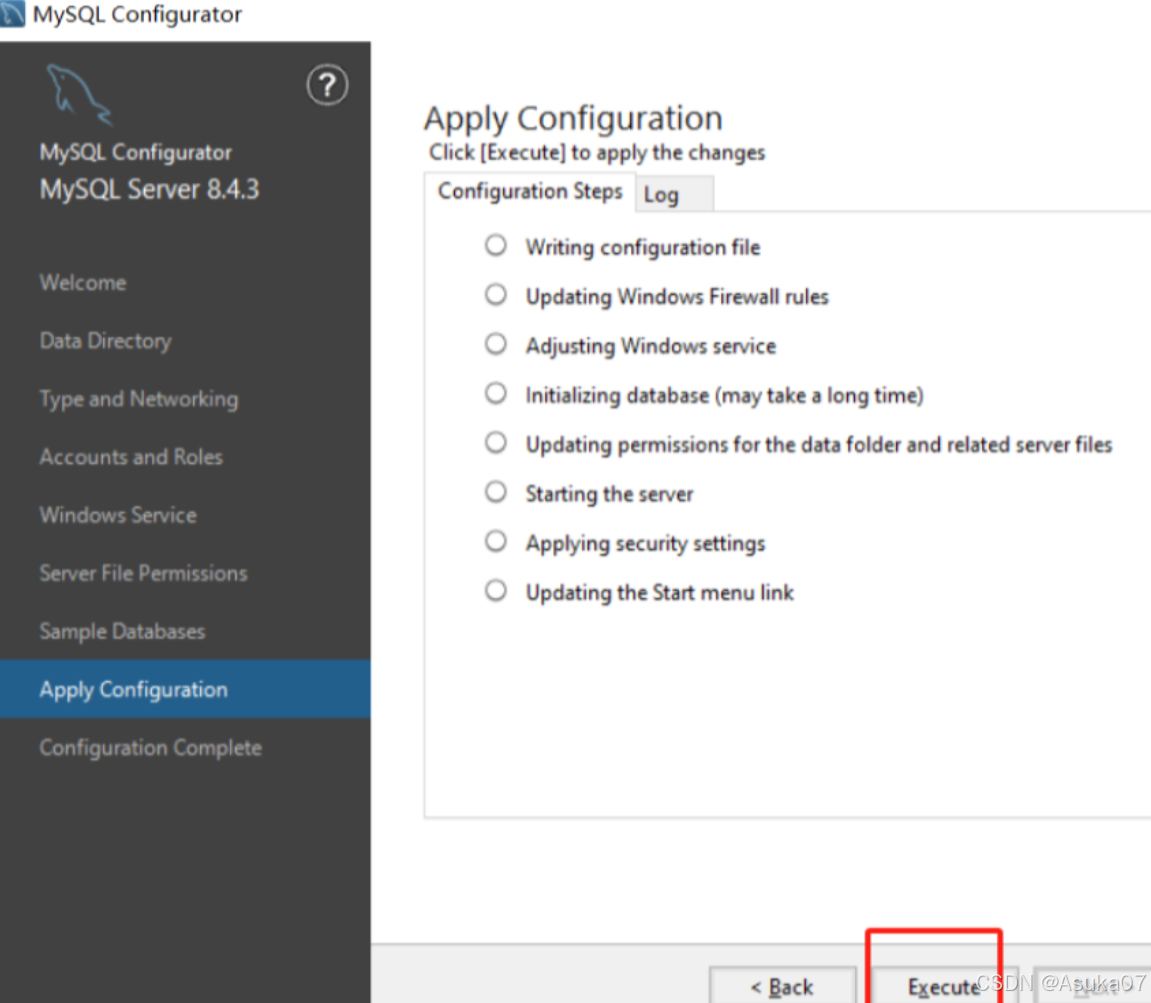
Task: Go back with the Back button
Action: 783,985
